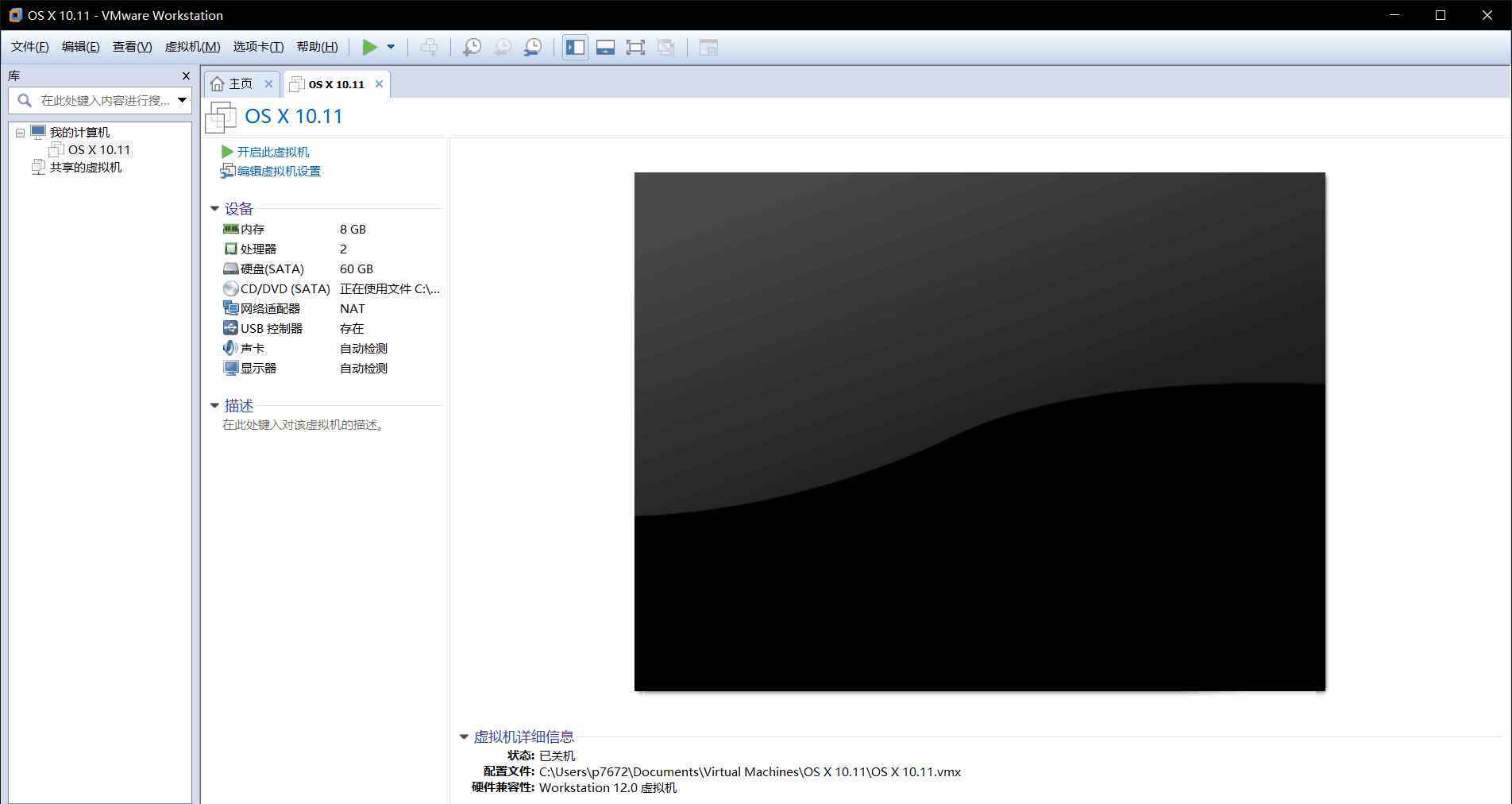Click the disk icon beside 硬盘(SATA)
The image size is (1512, 804).
230,269
